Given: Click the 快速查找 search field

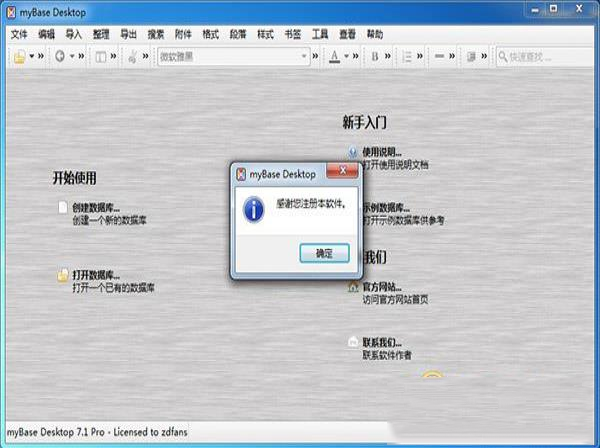Looking at the screenshot, I should point(545,56).
